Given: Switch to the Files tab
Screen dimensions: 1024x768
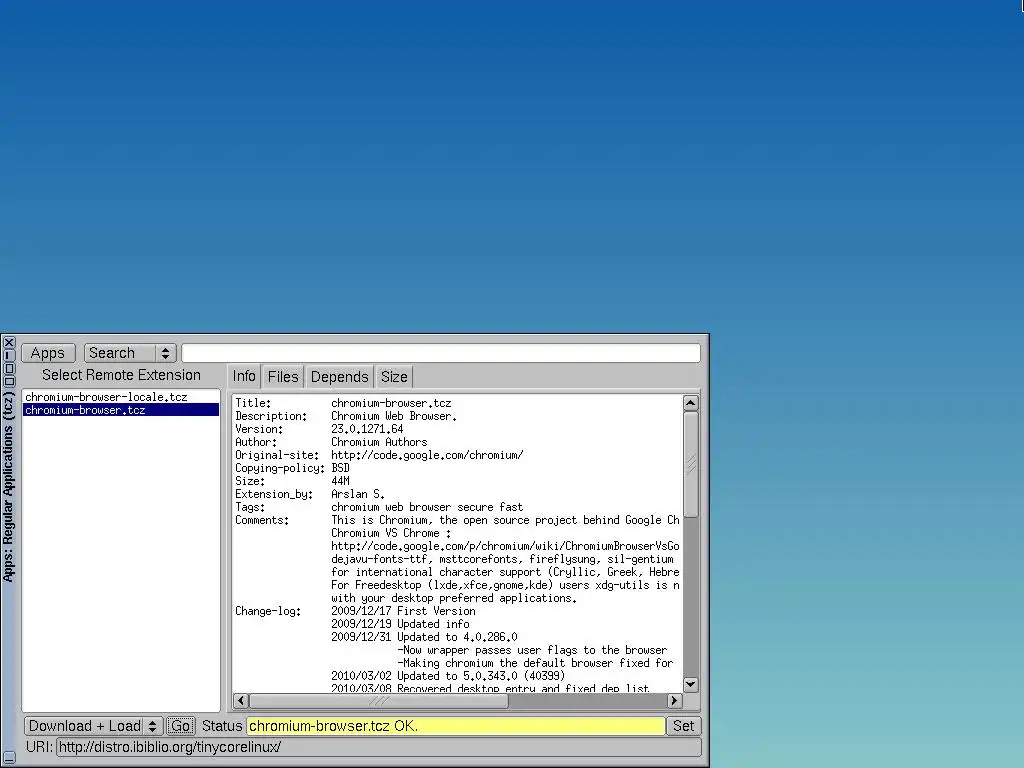Looking at the screenshot, I should click(283, 377).
